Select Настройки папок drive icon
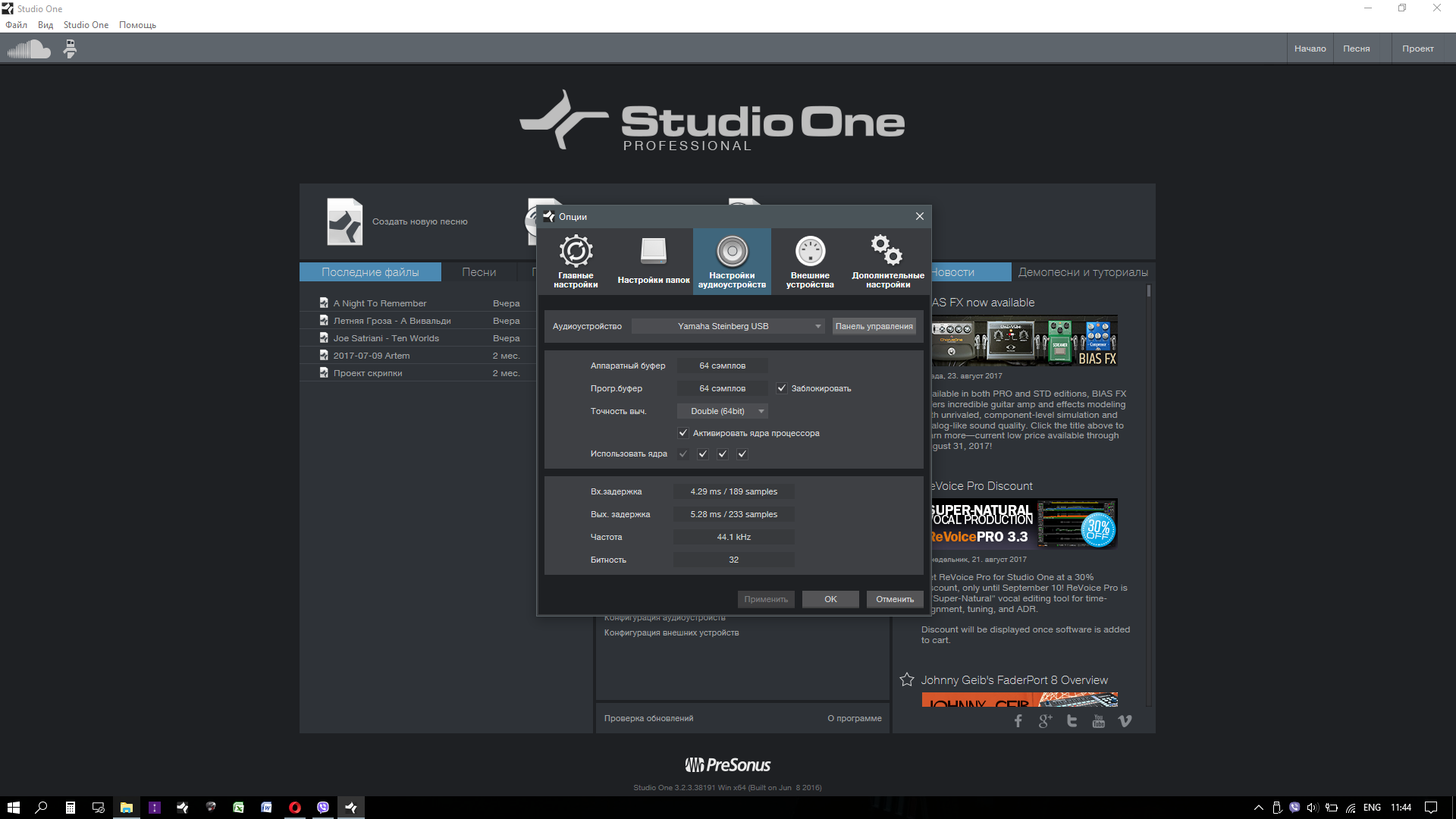Image resolution: width=1456 pixels, height=819 pixels. pyautogui.click(x=653, y=252)
